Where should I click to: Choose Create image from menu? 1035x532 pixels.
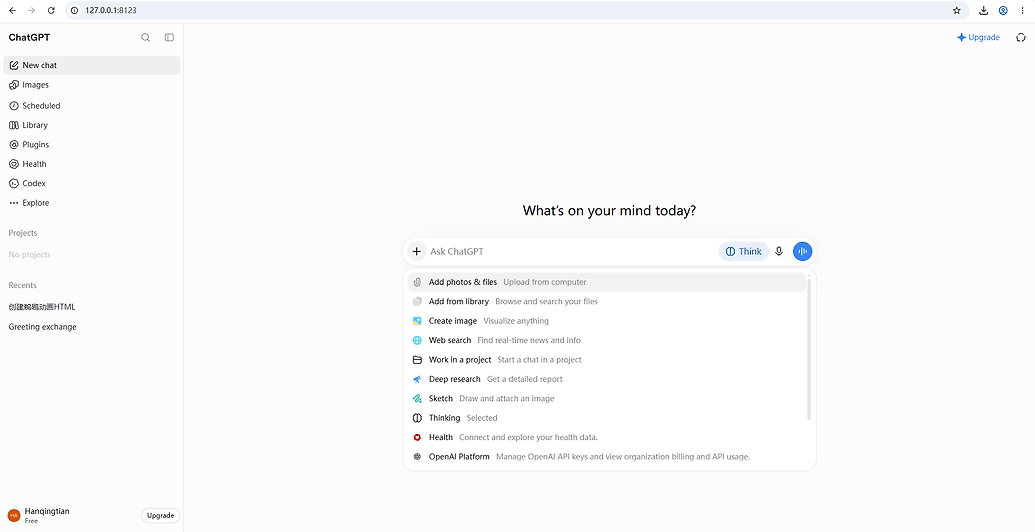[607, 321]
